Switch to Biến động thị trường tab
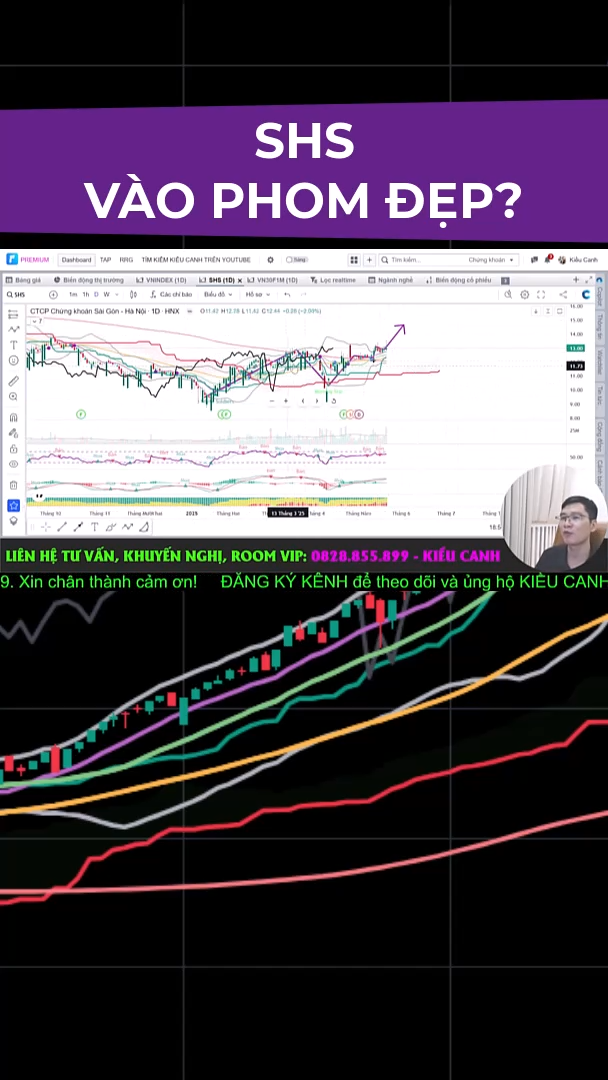The height and width of the screenshot is (1080, 608). 88,280
